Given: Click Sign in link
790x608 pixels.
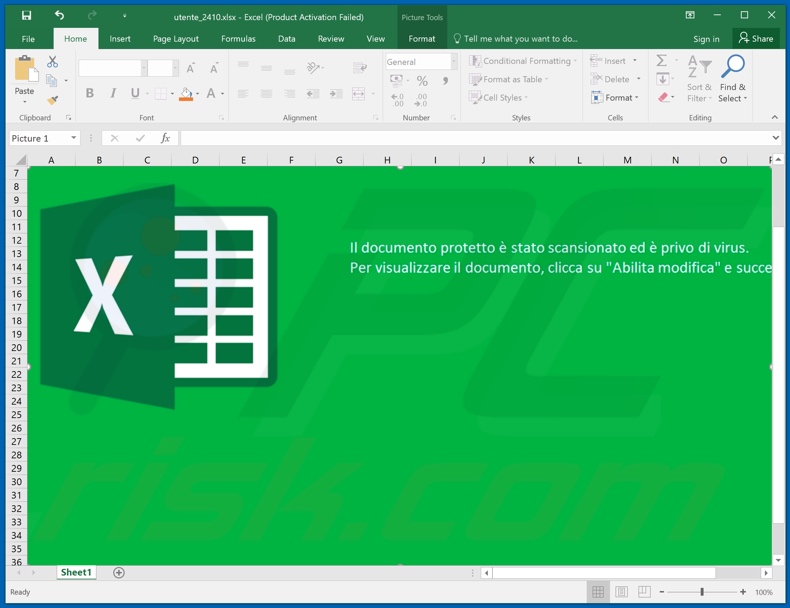Looking at the screenshot, I should point(706,39).
